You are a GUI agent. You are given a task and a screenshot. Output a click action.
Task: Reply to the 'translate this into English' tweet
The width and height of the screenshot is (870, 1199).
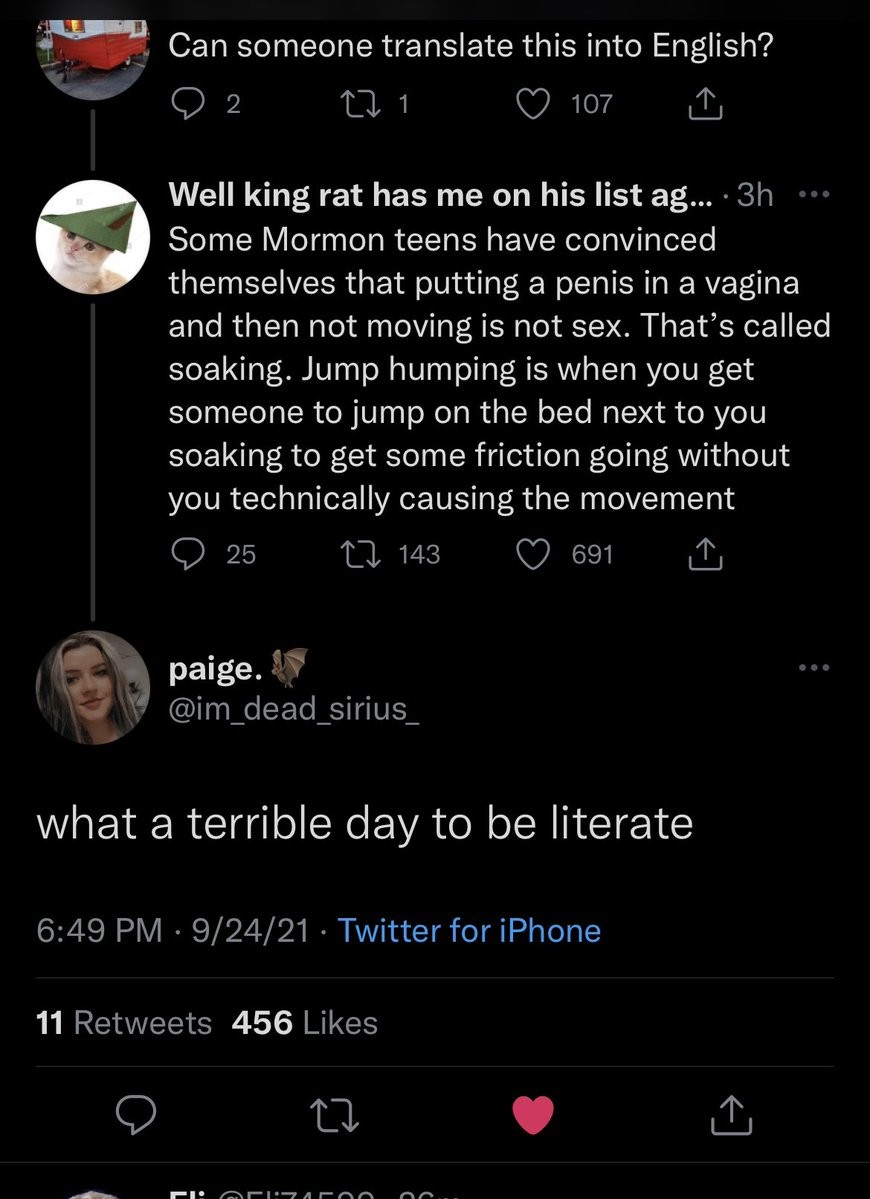pyautogui.click(x=184, y=104)
